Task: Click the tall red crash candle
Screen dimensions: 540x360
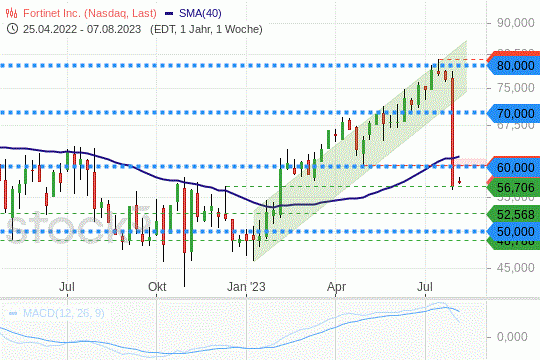Action: 453,131
